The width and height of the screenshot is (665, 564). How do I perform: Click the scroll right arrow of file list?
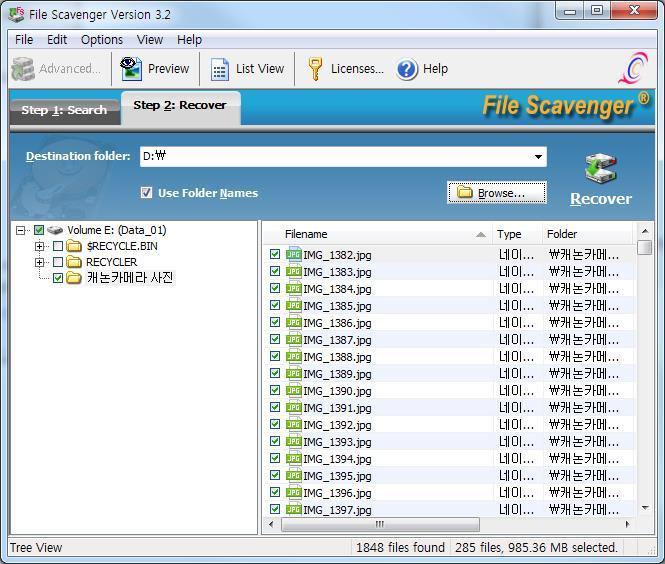628,524
